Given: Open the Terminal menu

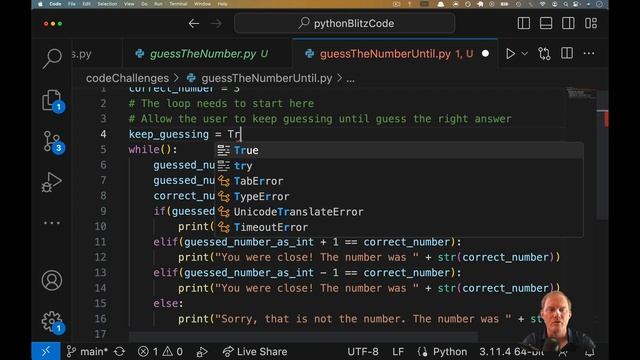Looking at the screenshot, I should (178, 4).
